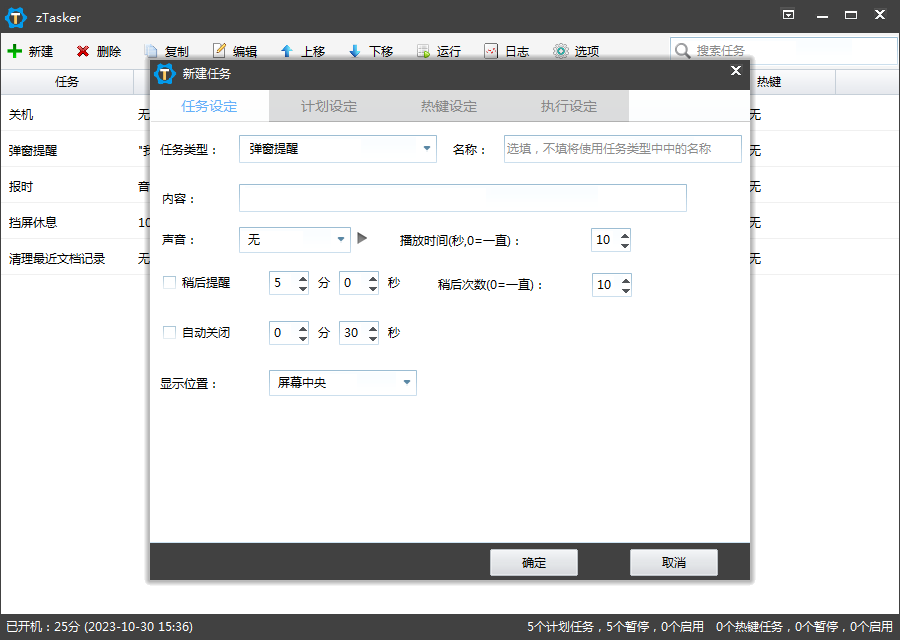Click the 内容 text input field
The width and height of the screenshot is (900, 640).
click(x=462, y=198)
